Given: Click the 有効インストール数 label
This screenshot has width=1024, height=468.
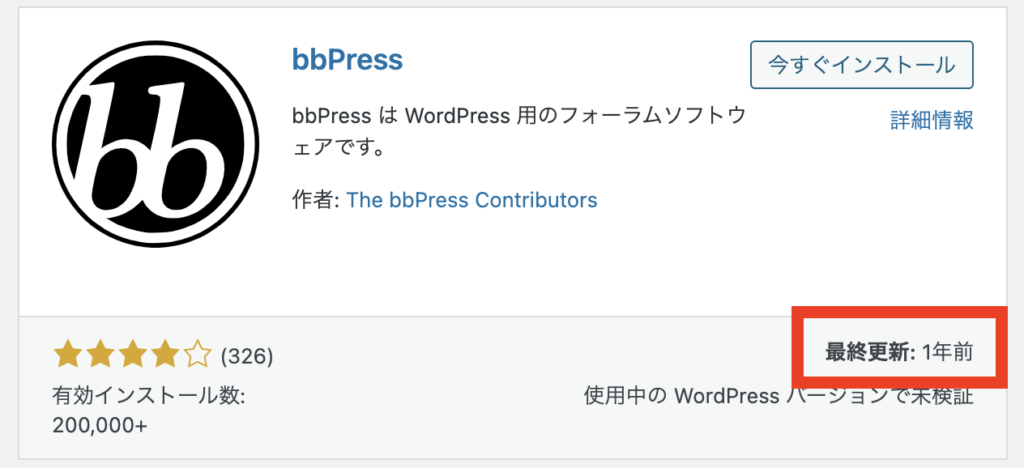Looking at the screenshot, I should point(148,395).
